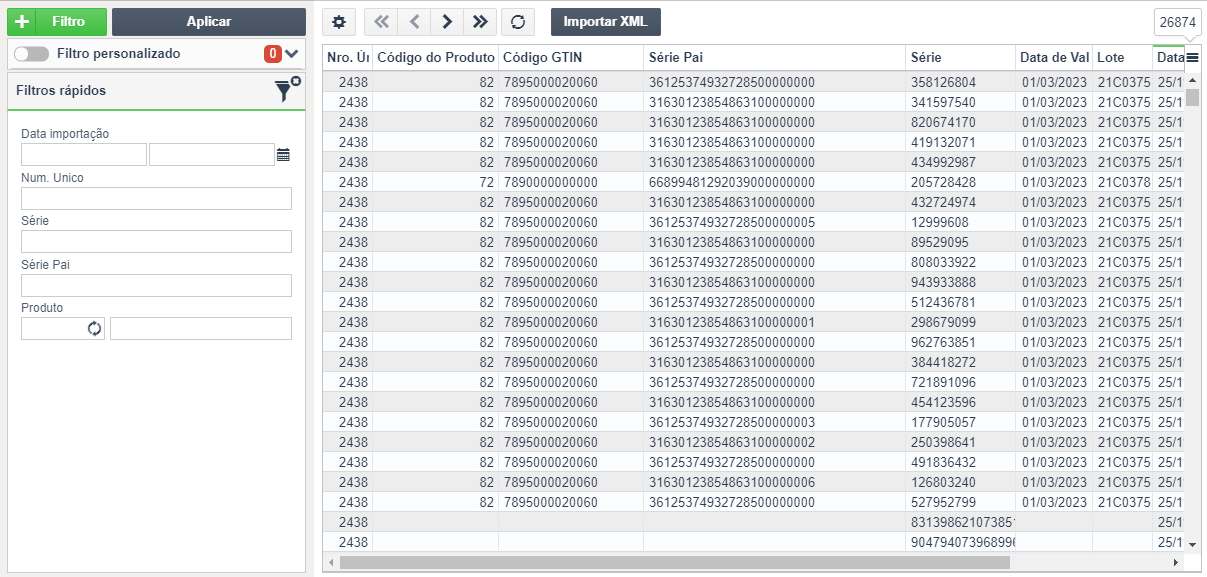1207x577 pixels.
Task: Sort by Código GTIN column header
Action: tap(571, 58)
